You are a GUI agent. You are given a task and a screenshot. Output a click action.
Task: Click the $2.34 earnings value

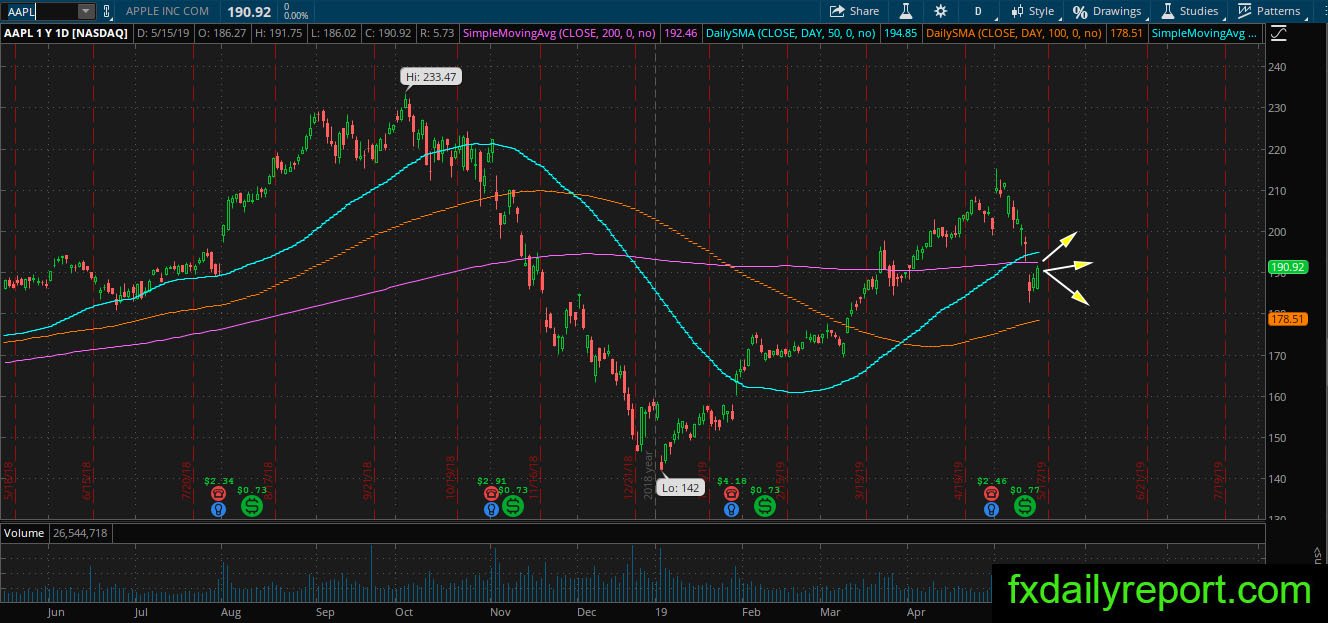pos(219,481)
